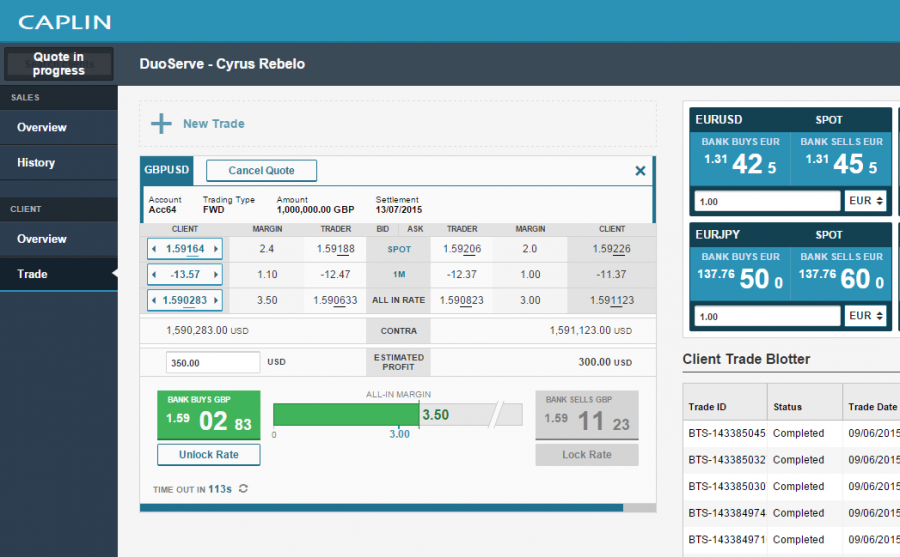Close the GBPUSD quote ticket
Viewport: 900px width, 557px height.
tap(641, 171)
